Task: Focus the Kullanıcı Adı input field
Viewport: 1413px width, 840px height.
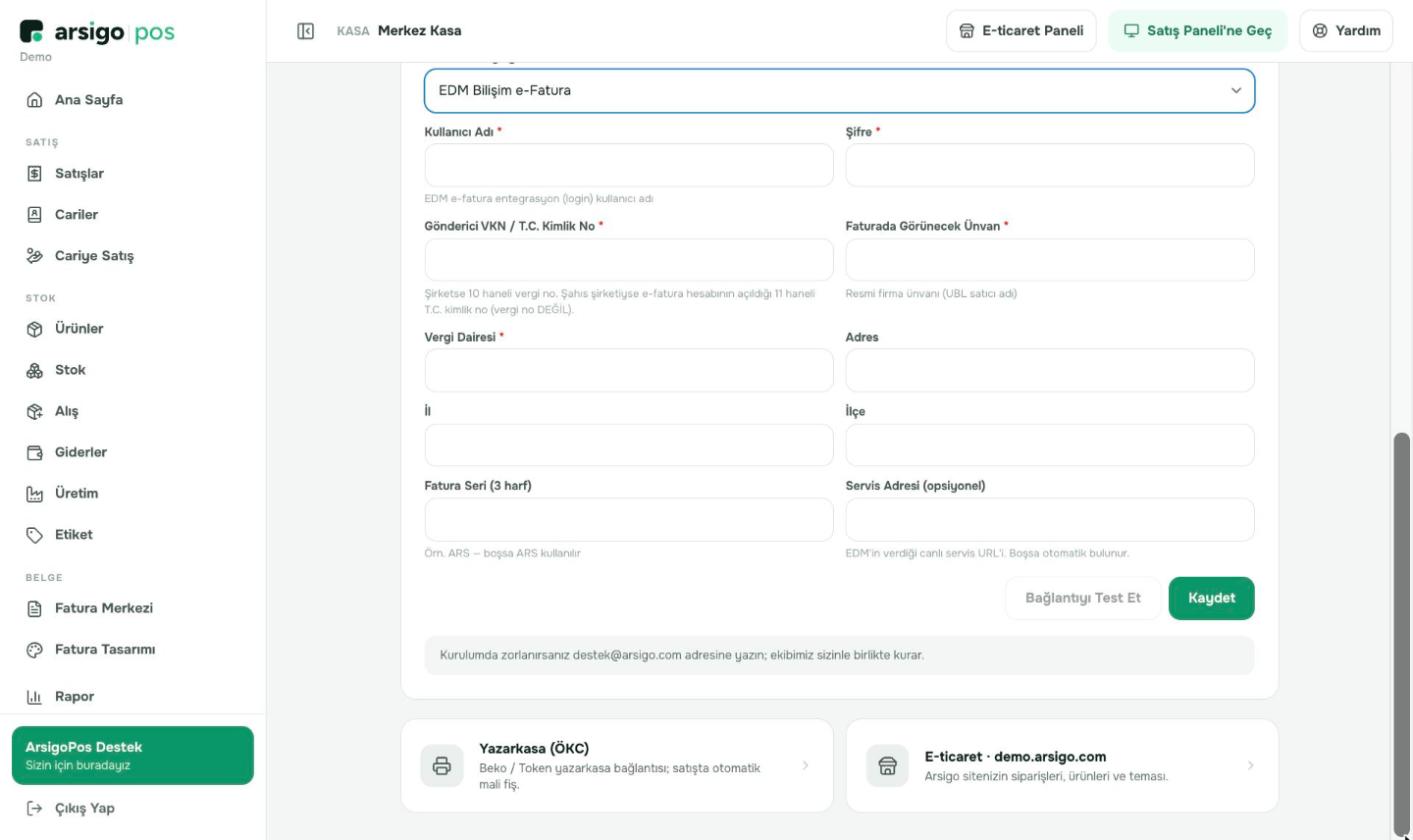Action: pyautogui.click(x=629, y=165)
